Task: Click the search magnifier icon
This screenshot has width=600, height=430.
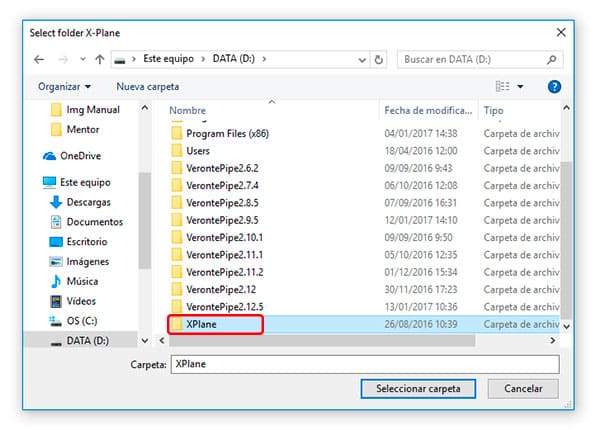Action: [551, 60]
